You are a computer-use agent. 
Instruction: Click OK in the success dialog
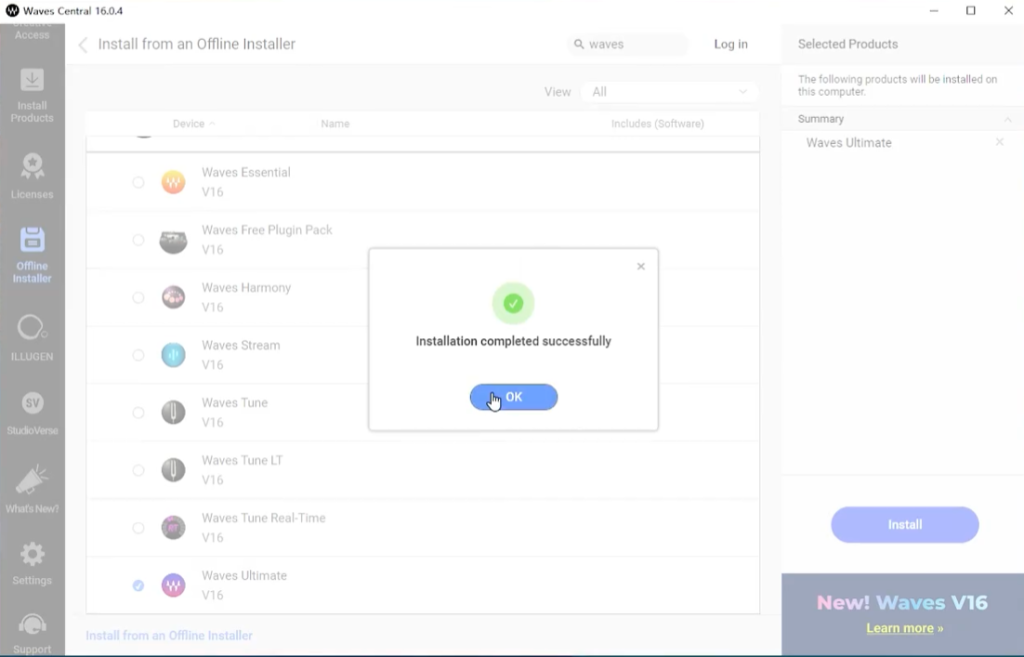tap(513, 397)
